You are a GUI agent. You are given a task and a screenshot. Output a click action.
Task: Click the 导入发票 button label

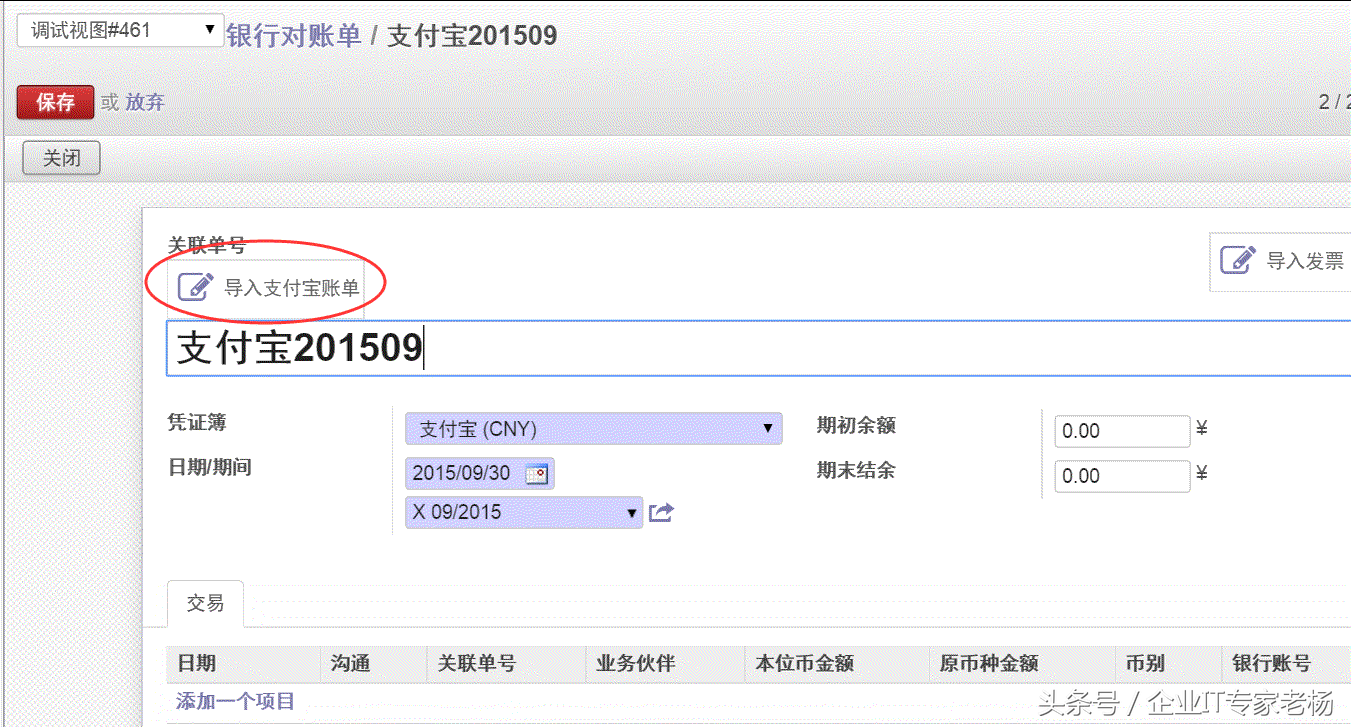(1305, 261)
